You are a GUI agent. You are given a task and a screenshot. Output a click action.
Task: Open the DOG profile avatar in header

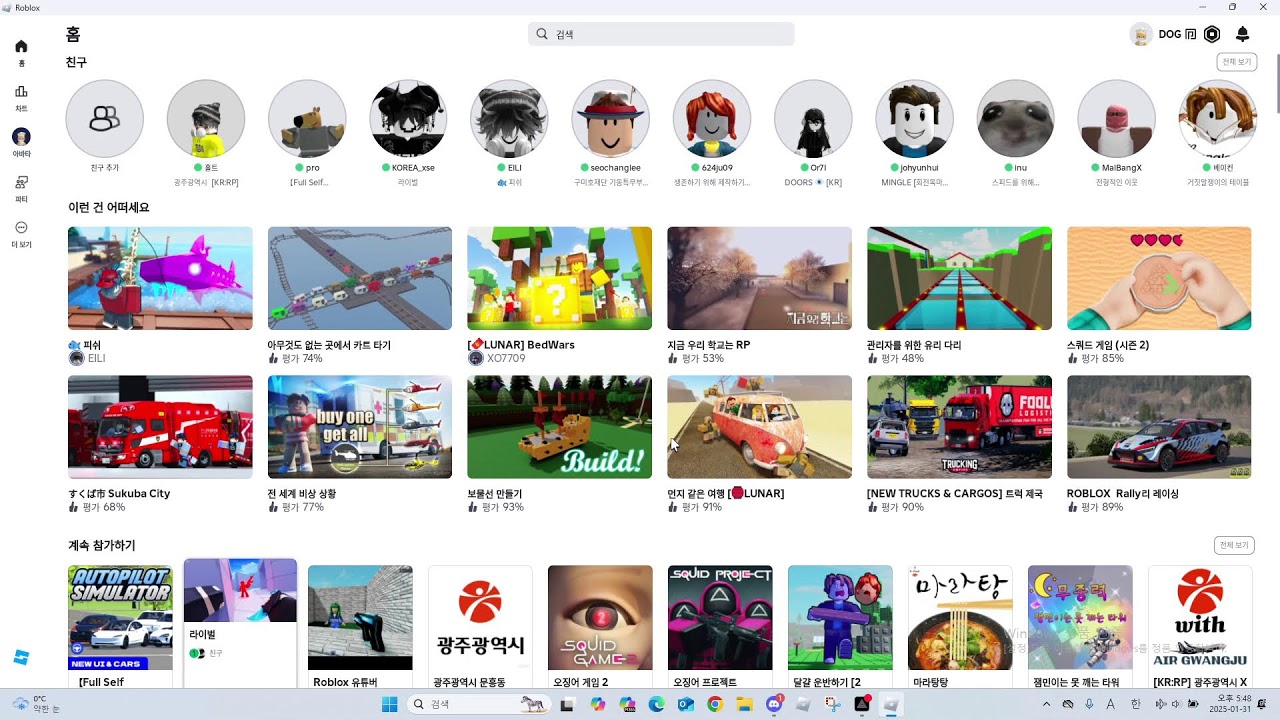coord(1141,34)
